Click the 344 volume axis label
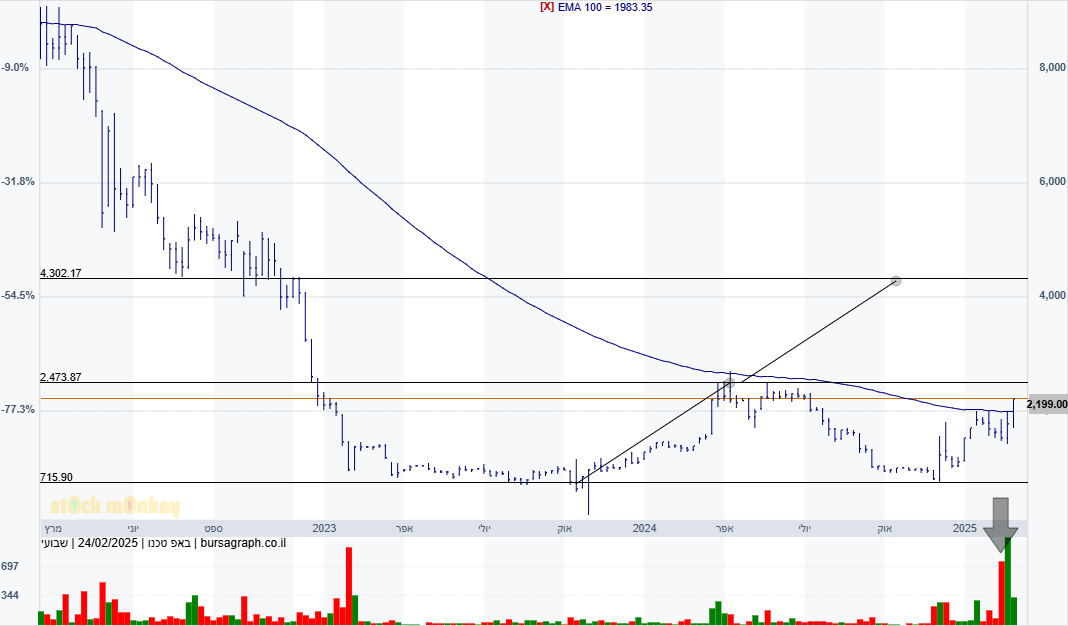 pos(10,595)
